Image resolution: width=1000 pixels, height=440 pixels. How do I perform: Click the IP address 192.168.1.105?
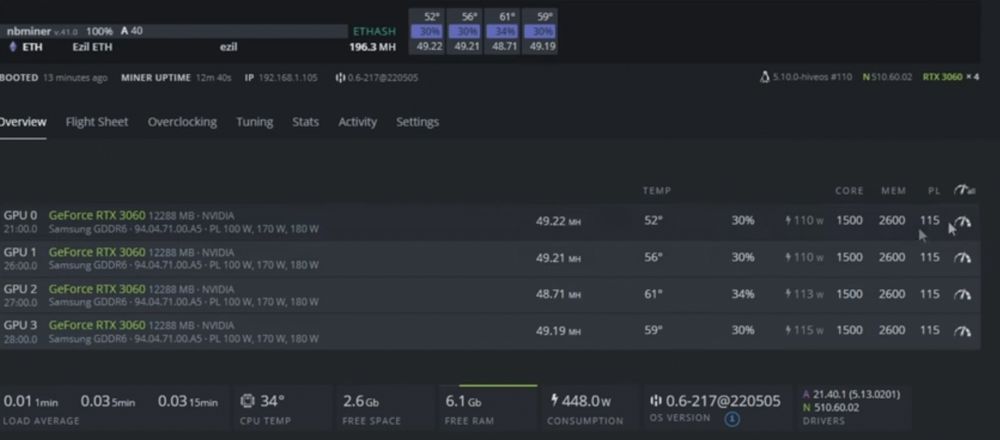click(288, 78)
